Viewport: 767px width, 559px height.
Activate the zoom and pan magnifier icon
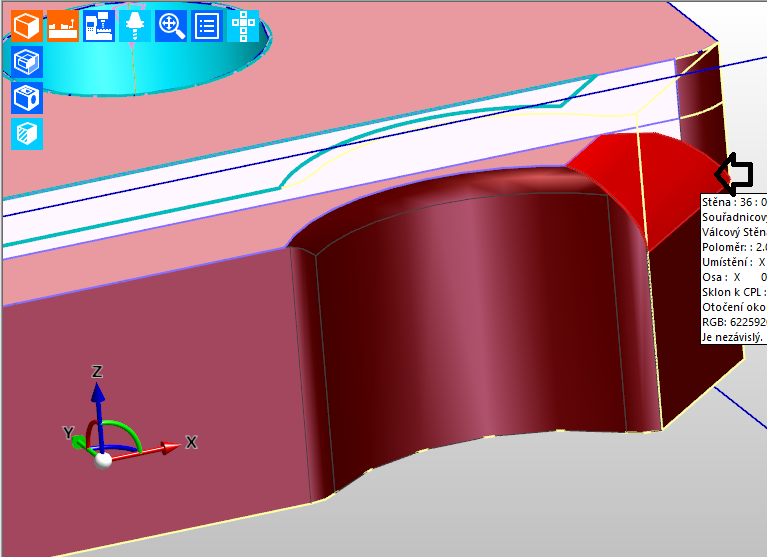point(171,26)
